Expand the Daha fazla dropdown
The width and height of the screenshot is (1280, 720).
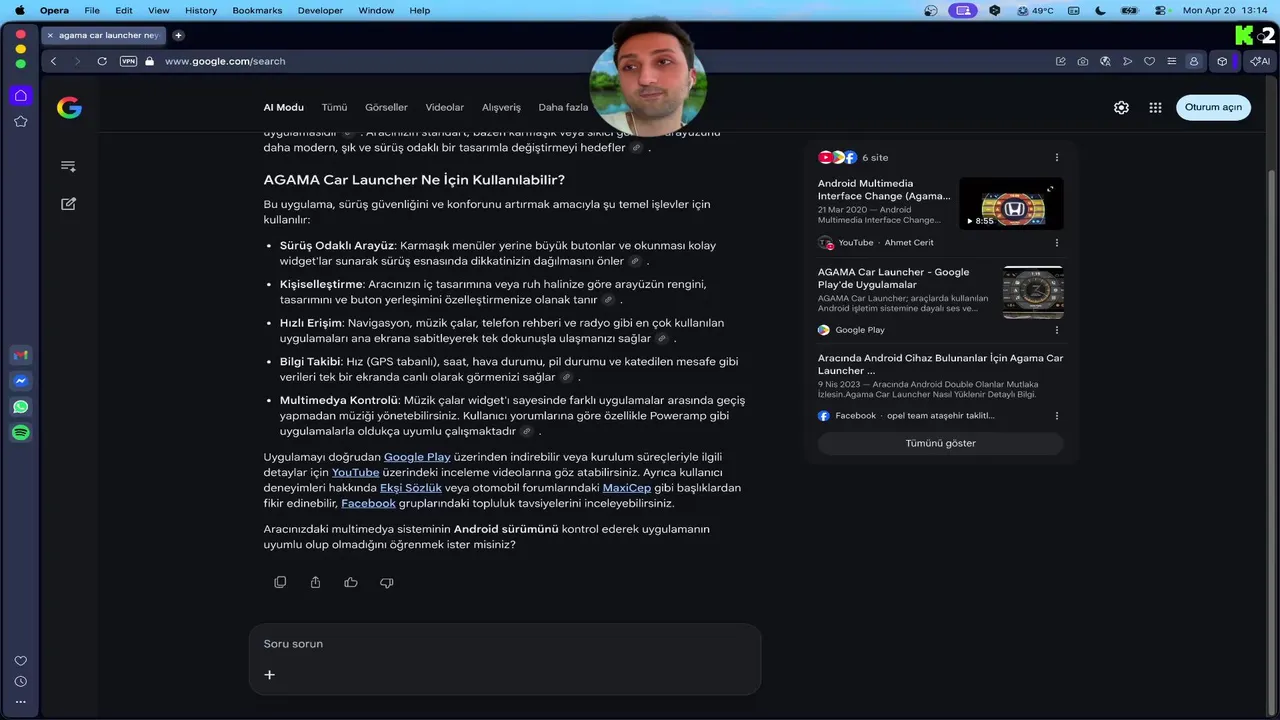563,107
